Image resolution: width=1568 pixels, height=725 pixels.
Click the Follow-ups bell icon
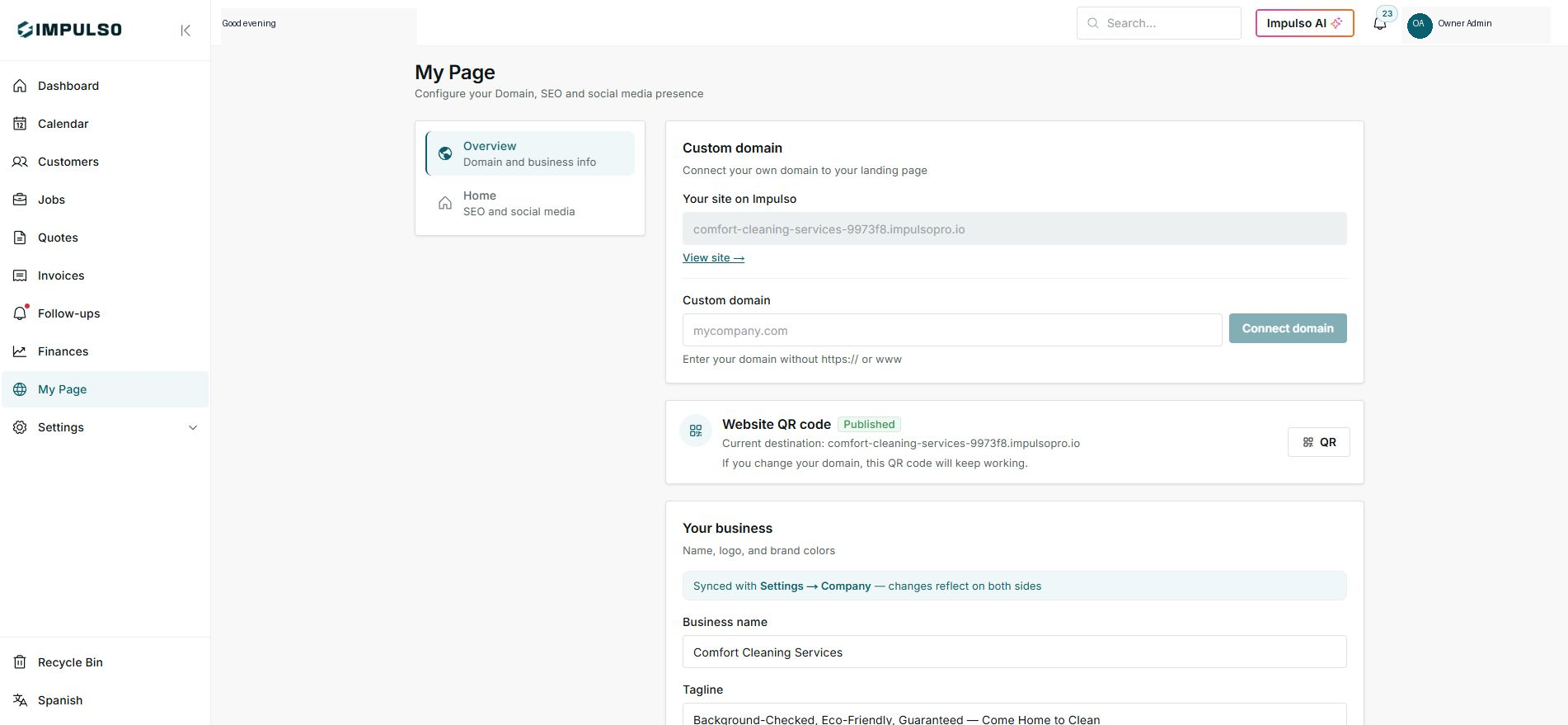(x=20, y=313)
